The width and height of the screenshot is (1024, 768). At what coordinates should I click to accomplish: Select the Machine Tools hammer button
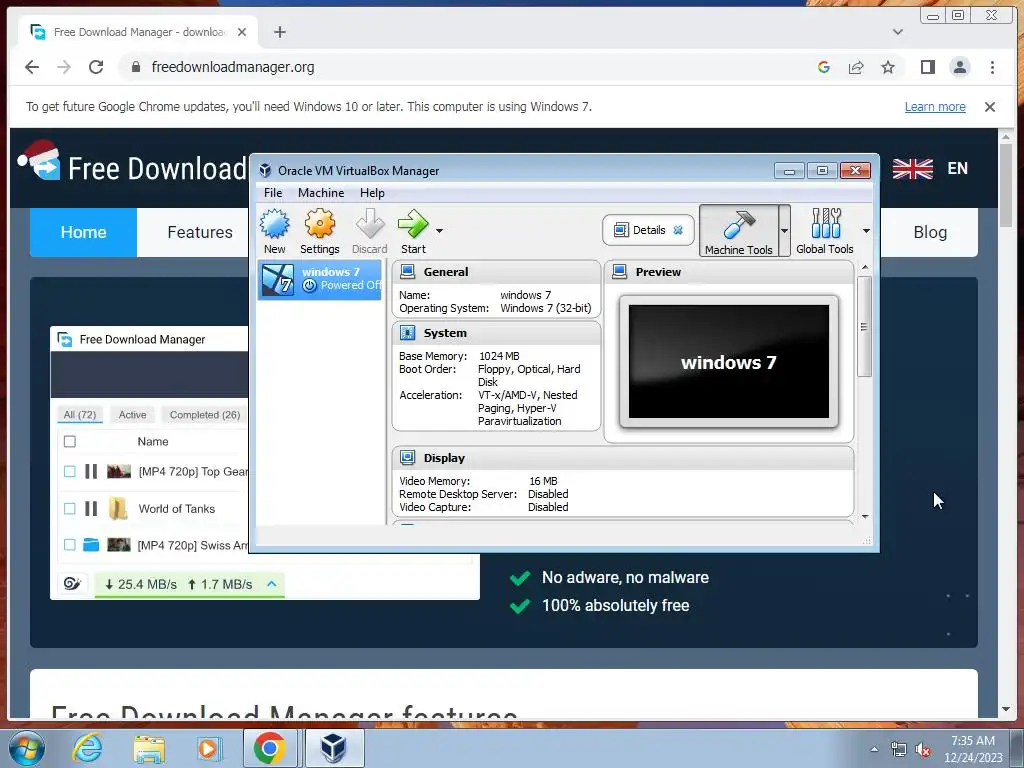click(x=739, y=231)
